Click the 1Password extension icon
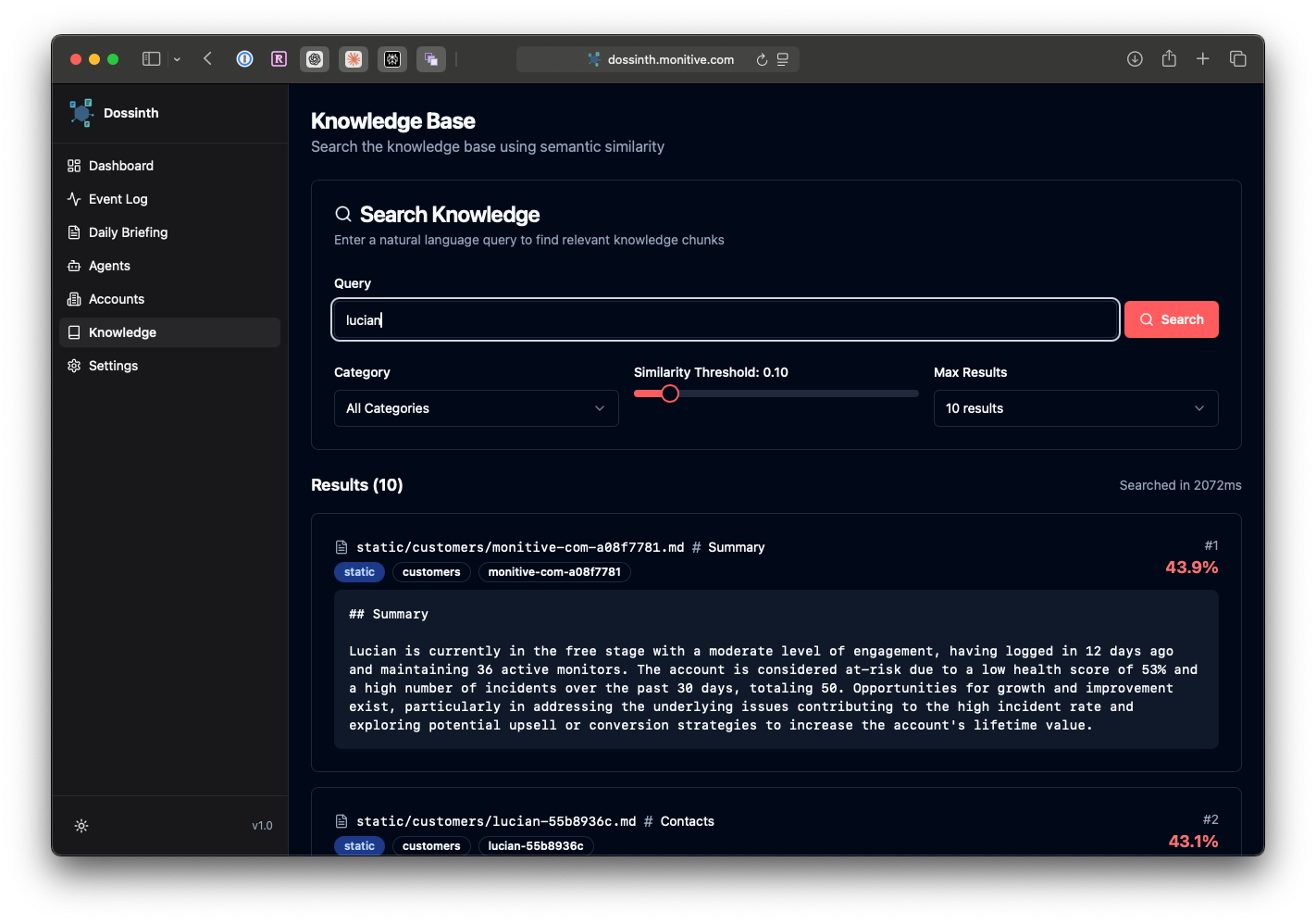1316x924 pixels. (x=244, y=59)
